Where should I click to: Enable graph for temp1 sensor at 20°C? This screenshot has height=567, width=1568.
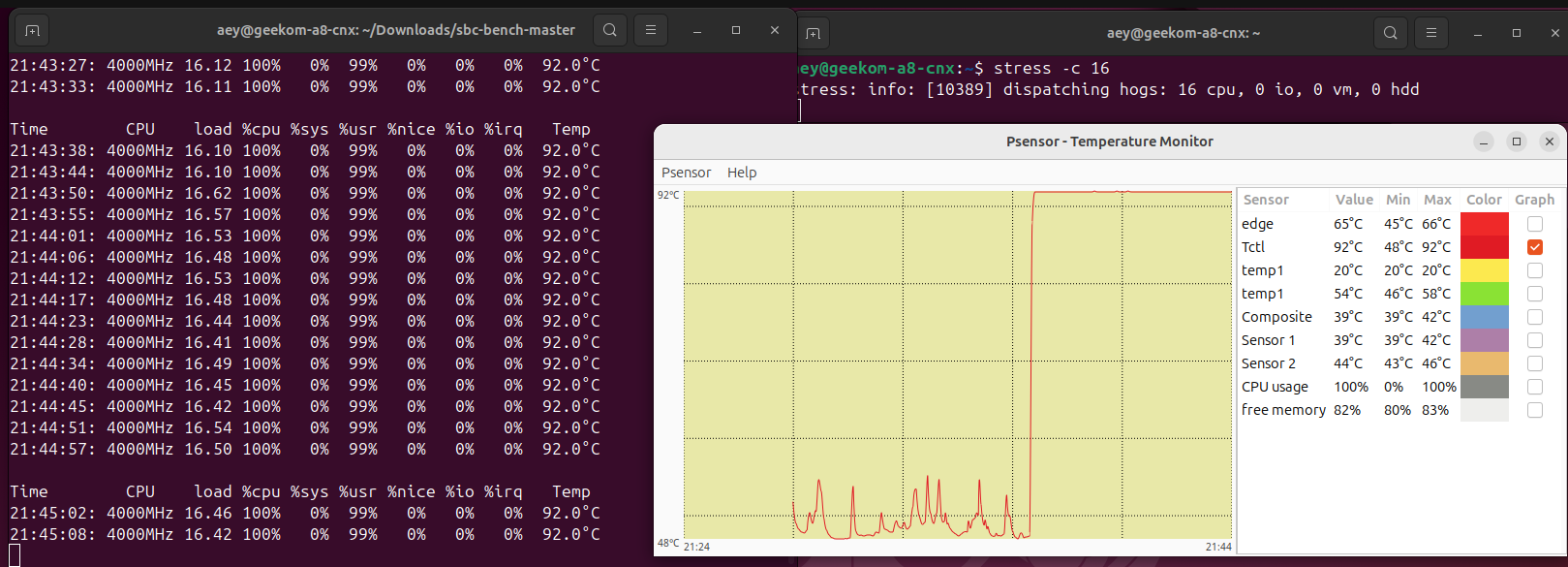[1535, 270]
